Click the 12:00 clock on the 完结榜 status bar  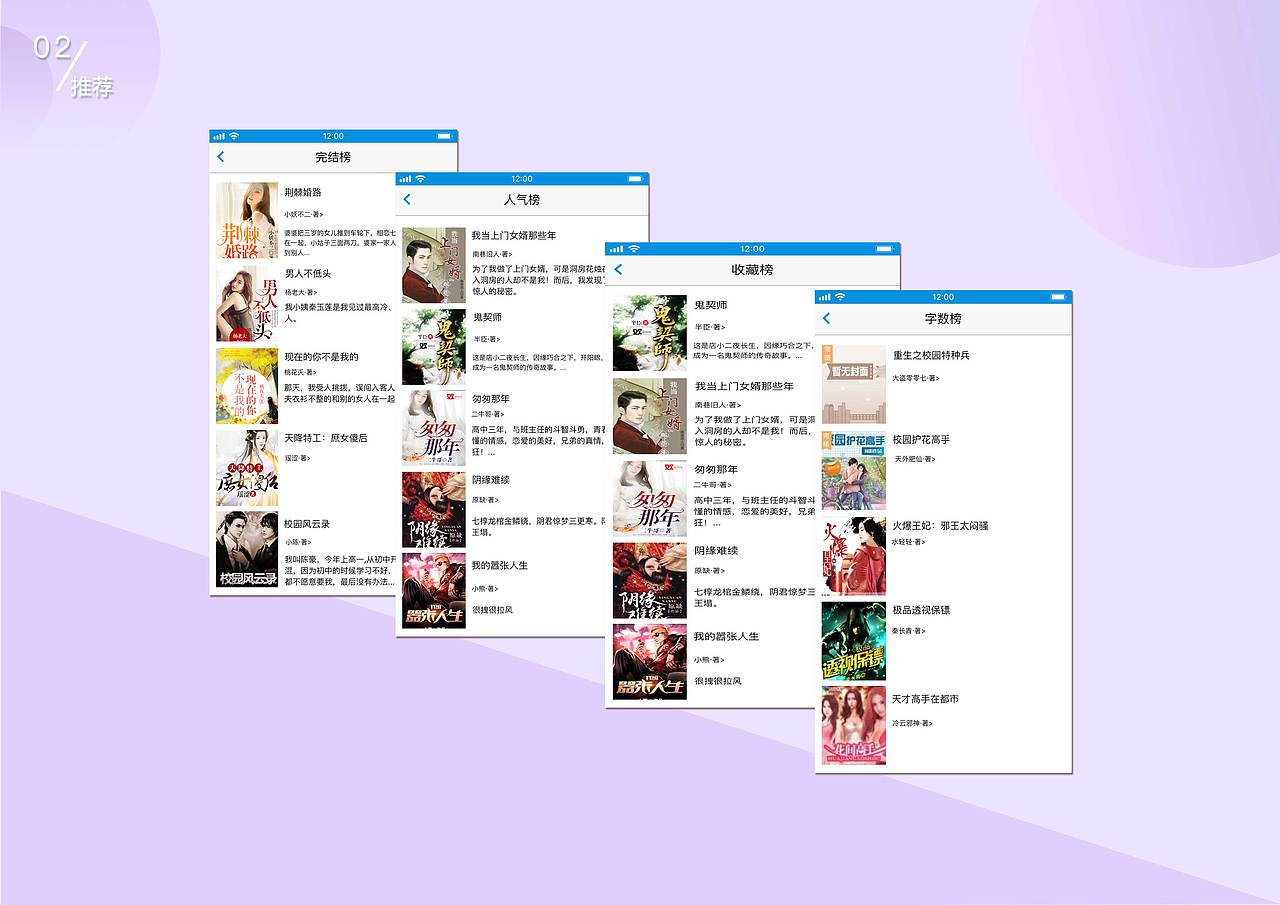pyautogui.click(x=333, y=136)
